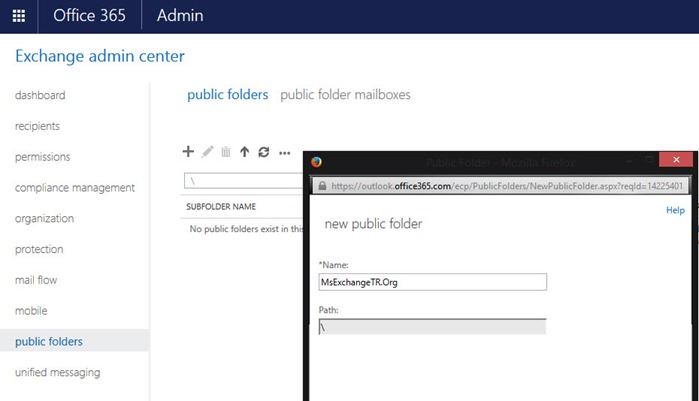Click the folder path box under toolbar
The width and height of the screenshot is (699, 401).
click(x=243, y=181)
